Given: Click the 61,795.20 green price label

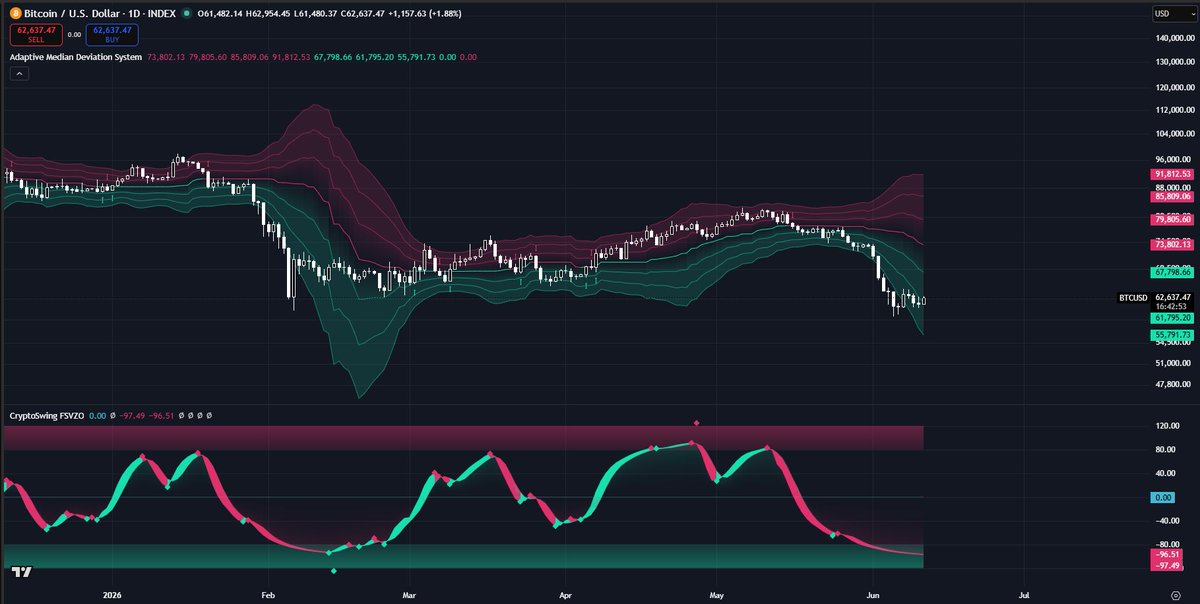Looking at the screenshot, I should tap(1172, 317).
